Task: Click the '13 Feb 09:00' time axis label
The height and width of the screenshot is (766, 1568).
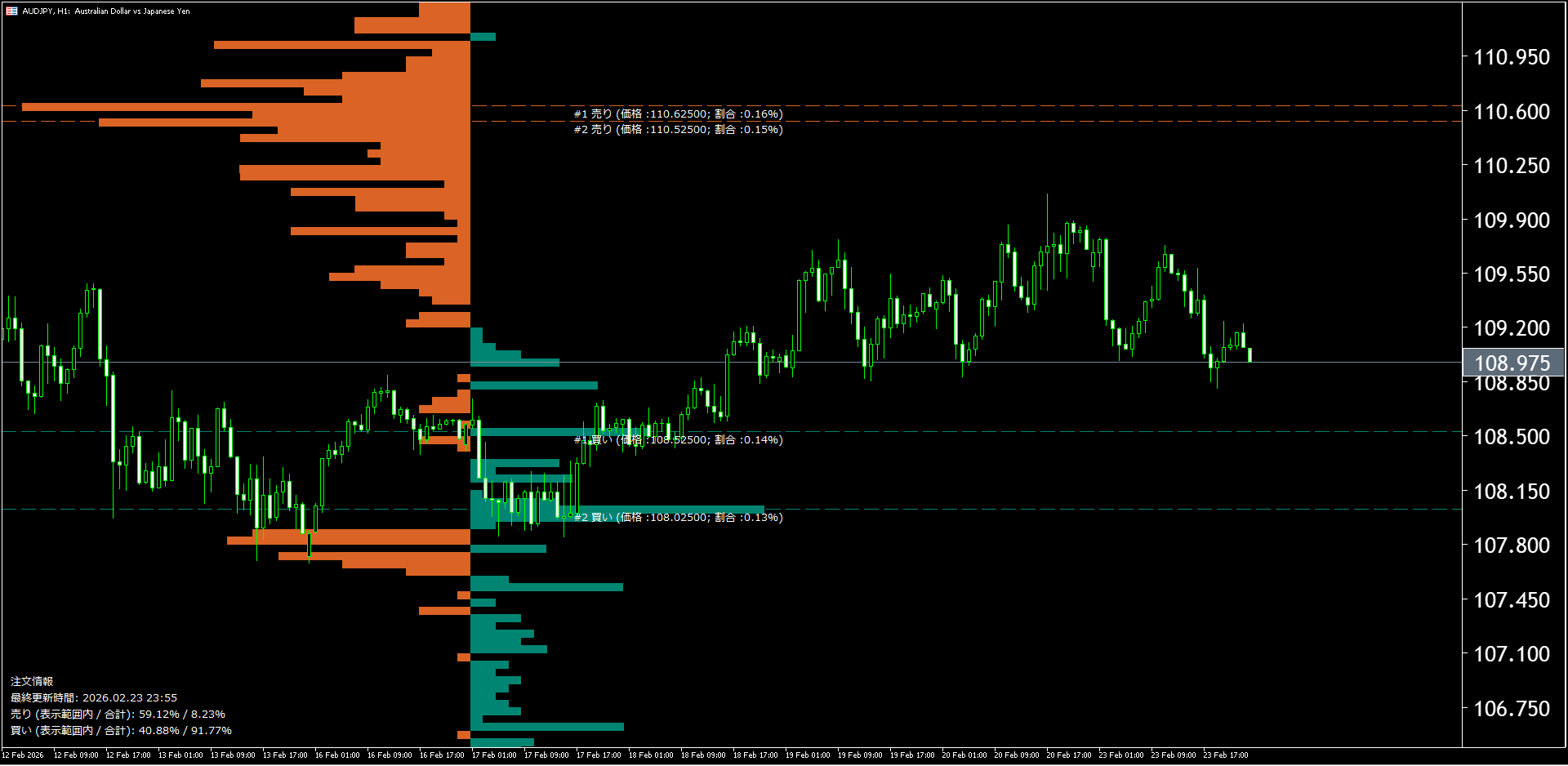Action: [x=233, y=755]
